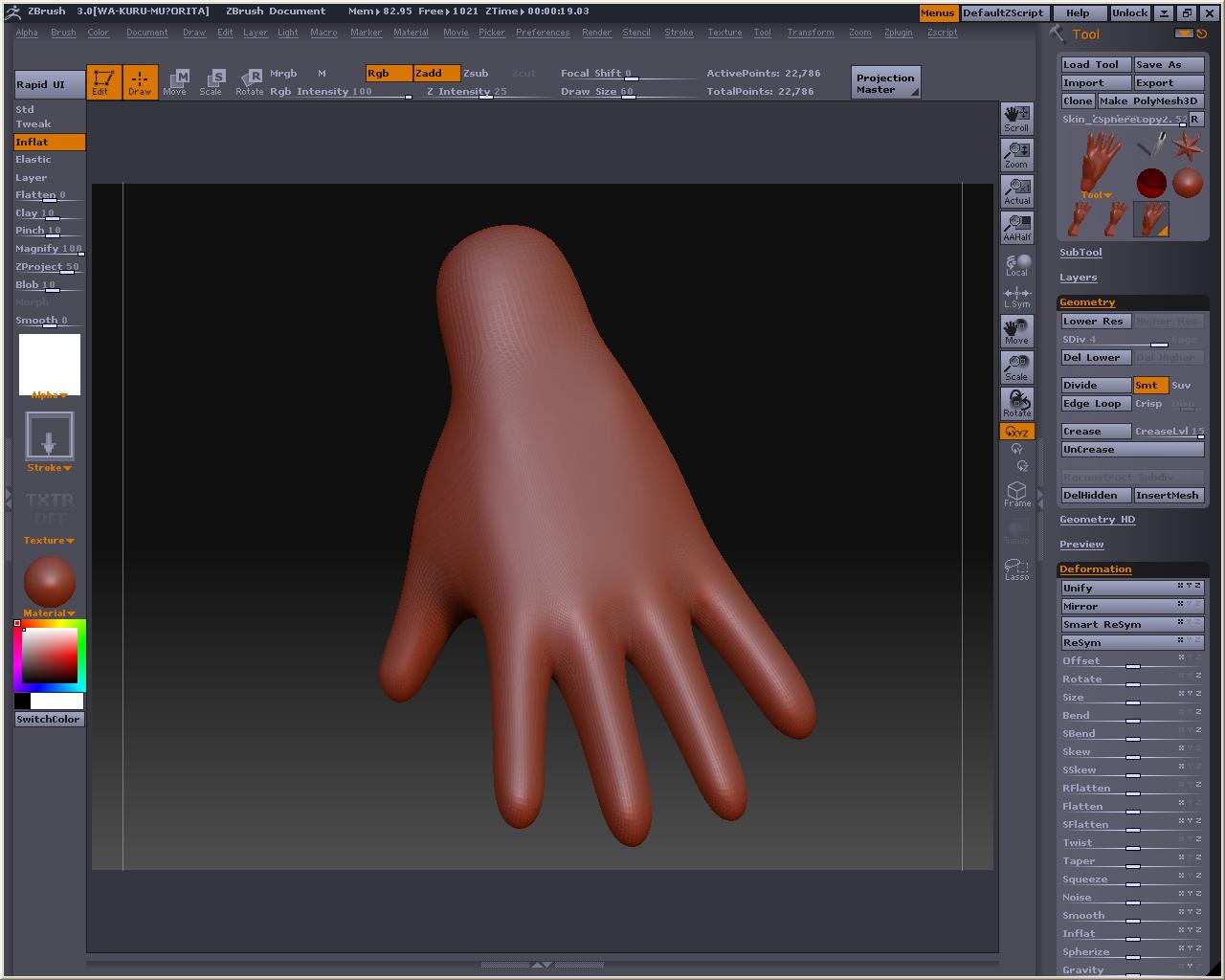Viewport: 1225px width, 980px height.
Task: Expand the Preview subpalette
Action: pos(1081,545)
